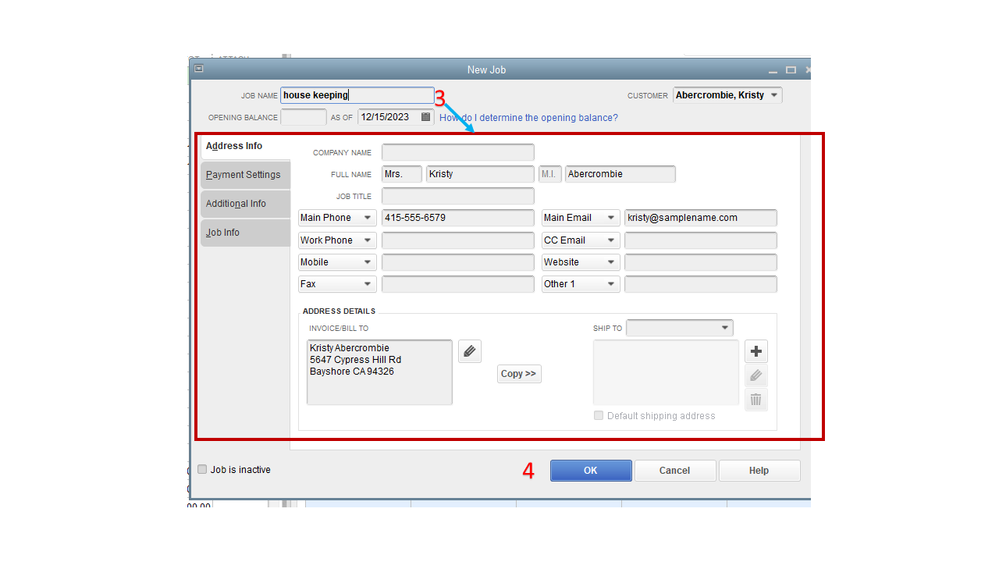This screenshot has height=562, width=999.
Task: Click the Mobile number input field
Action: 457,262
